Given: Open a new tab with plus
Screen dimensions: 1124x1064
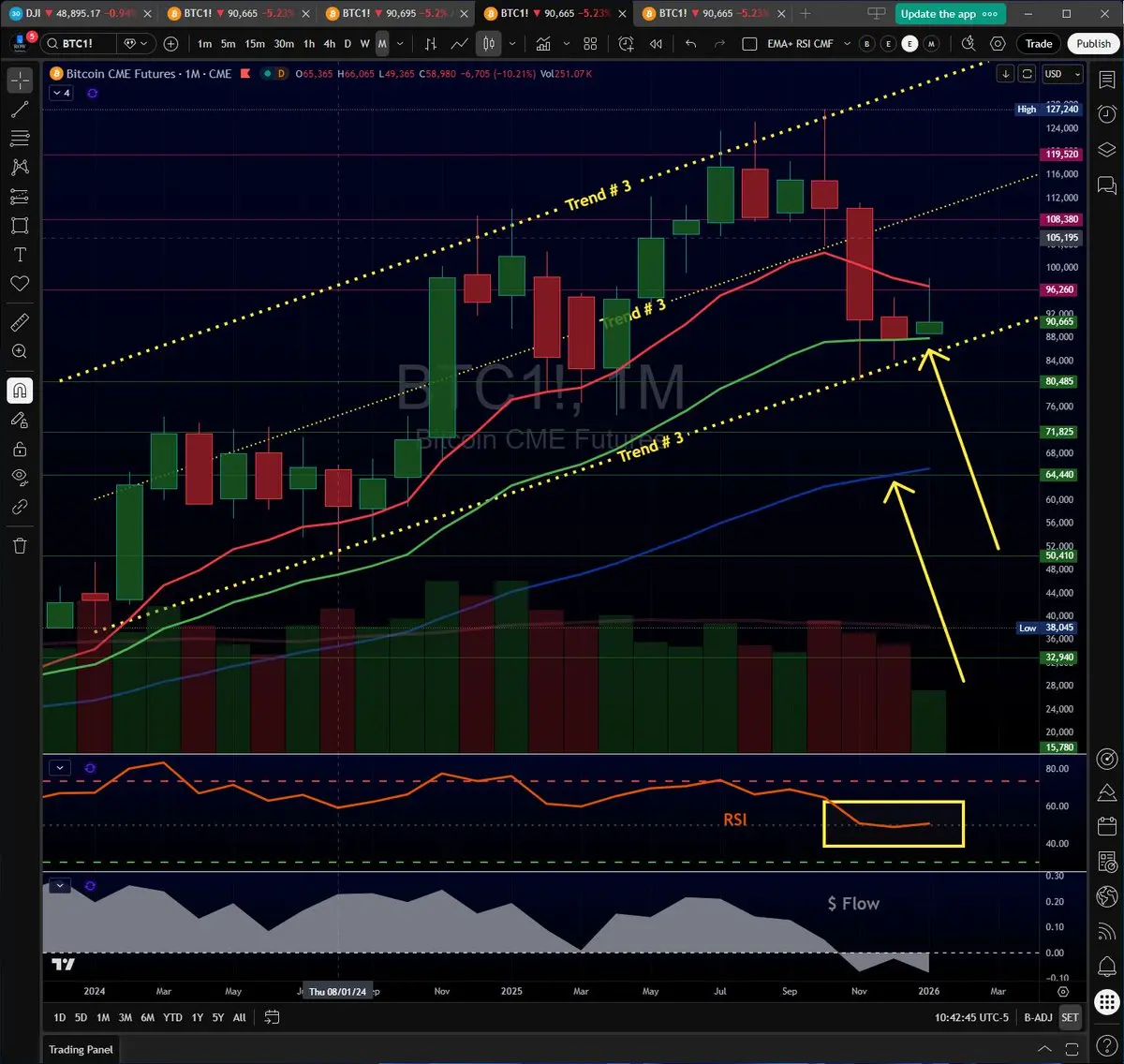Looking at the screenshot, I should coord(805,14).
